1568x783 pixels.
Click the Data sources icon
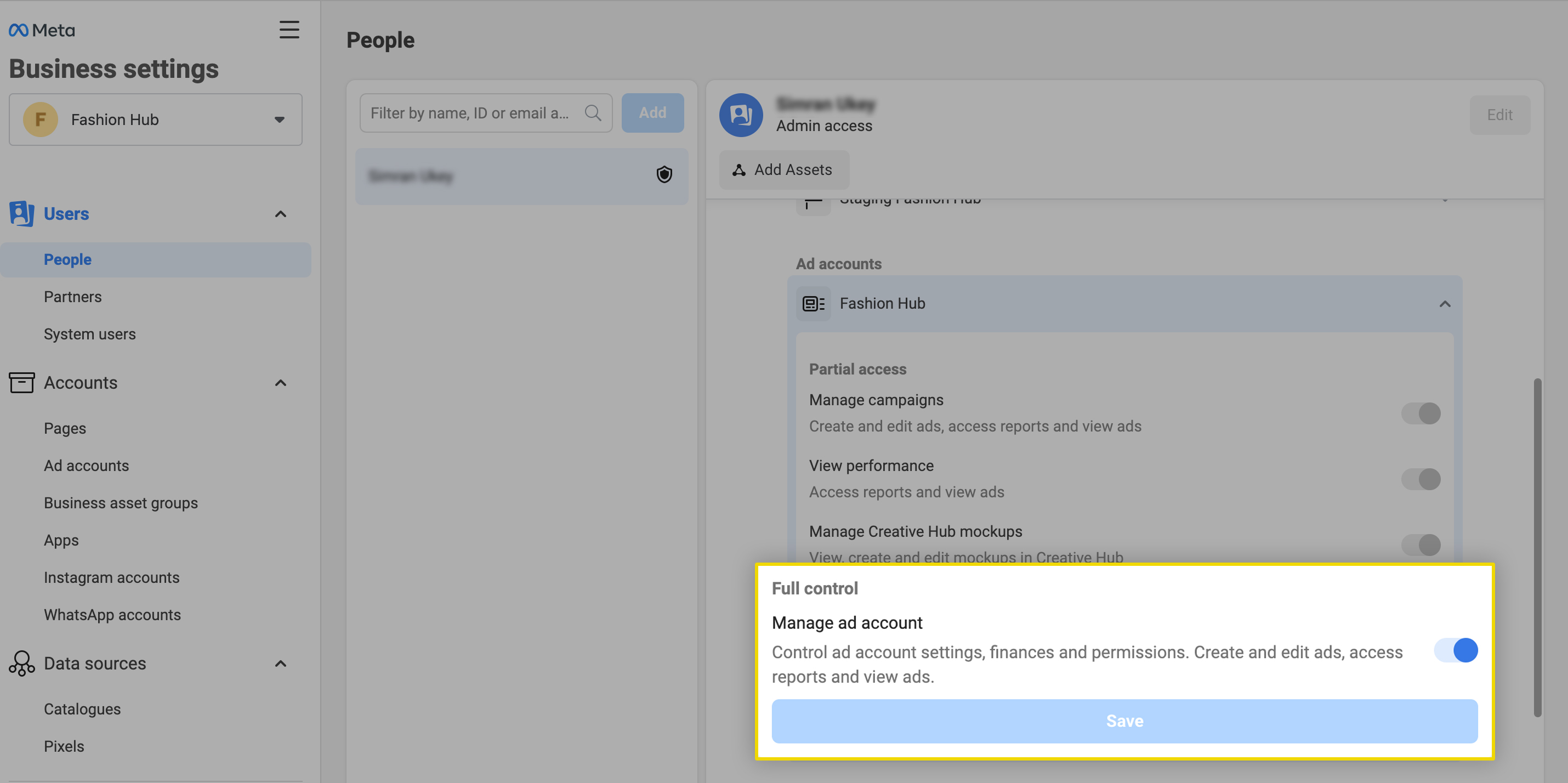(21, 663)
